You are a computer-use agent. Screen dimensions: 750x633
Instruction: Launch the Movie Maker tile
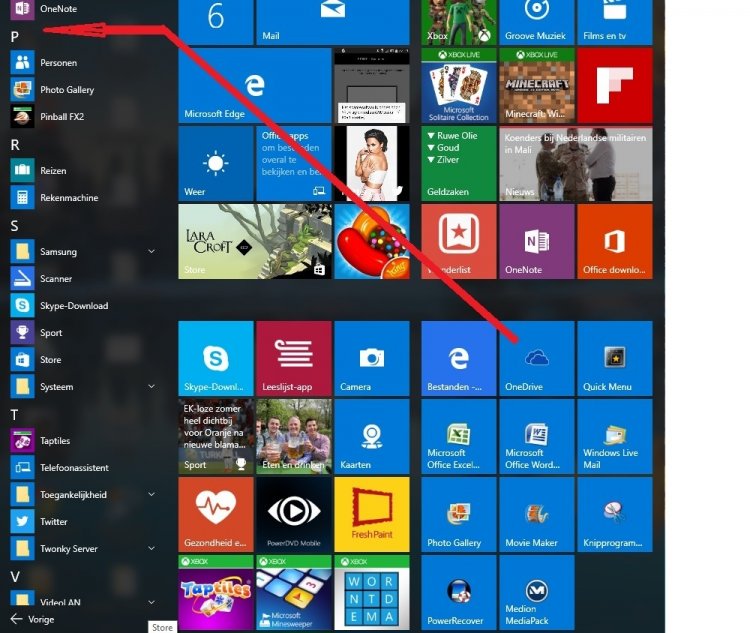pos(537,514)
